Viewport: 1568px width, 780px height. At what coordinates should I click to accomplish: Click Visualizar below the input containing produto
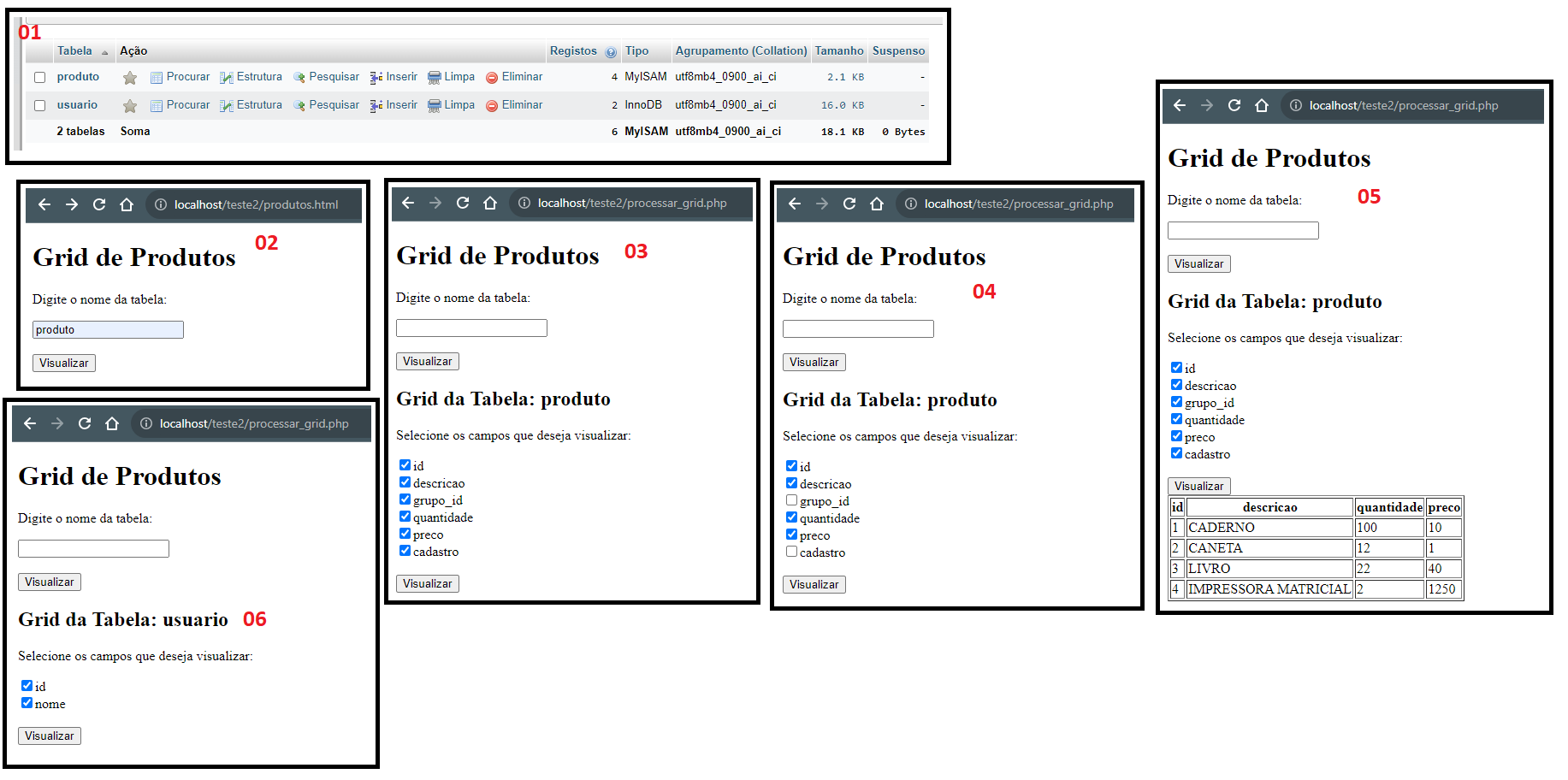(64, 363)
